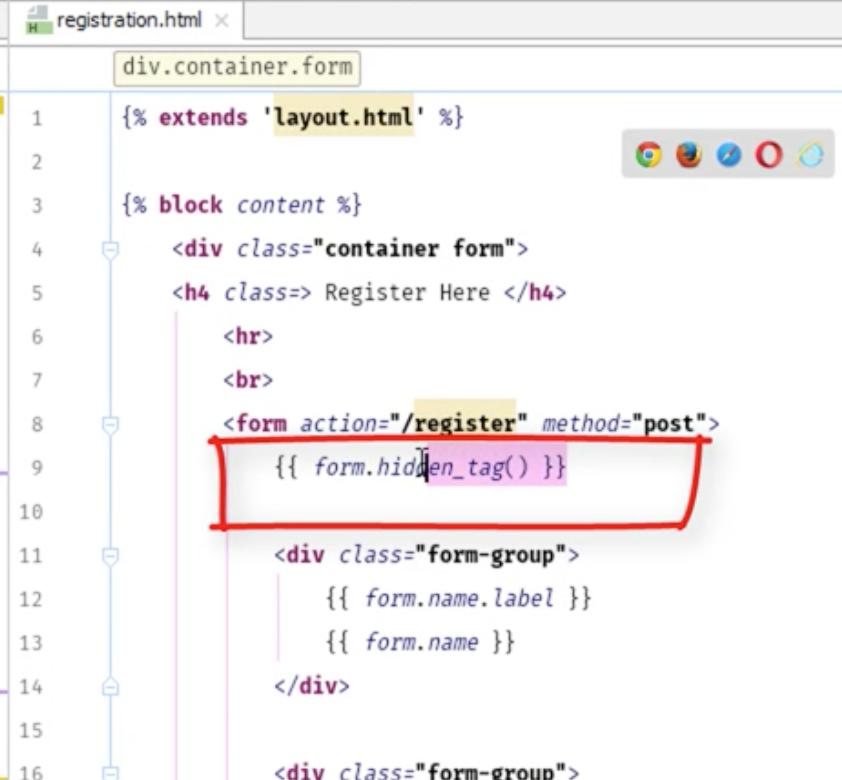Click line number 15 in gutter
This screenshot has width=842, height=780.
(31, 731)
